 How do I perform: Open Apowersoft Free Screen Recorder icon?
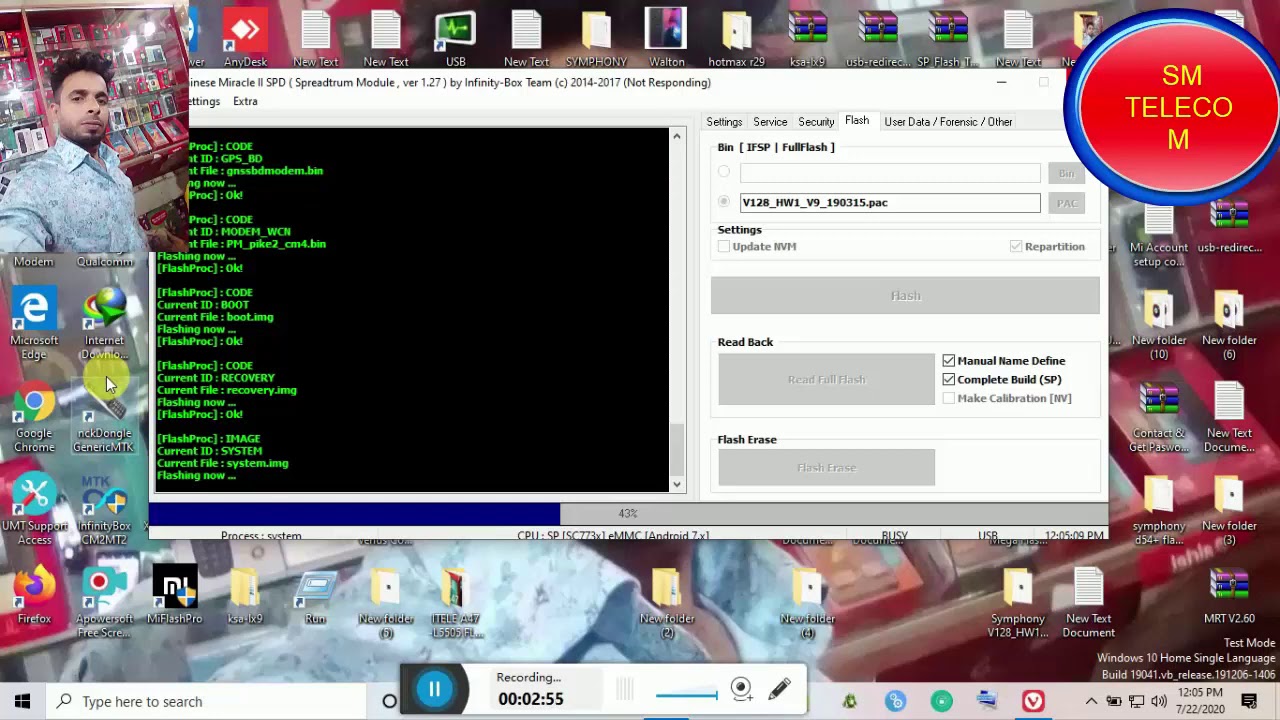tap(104, 604)
